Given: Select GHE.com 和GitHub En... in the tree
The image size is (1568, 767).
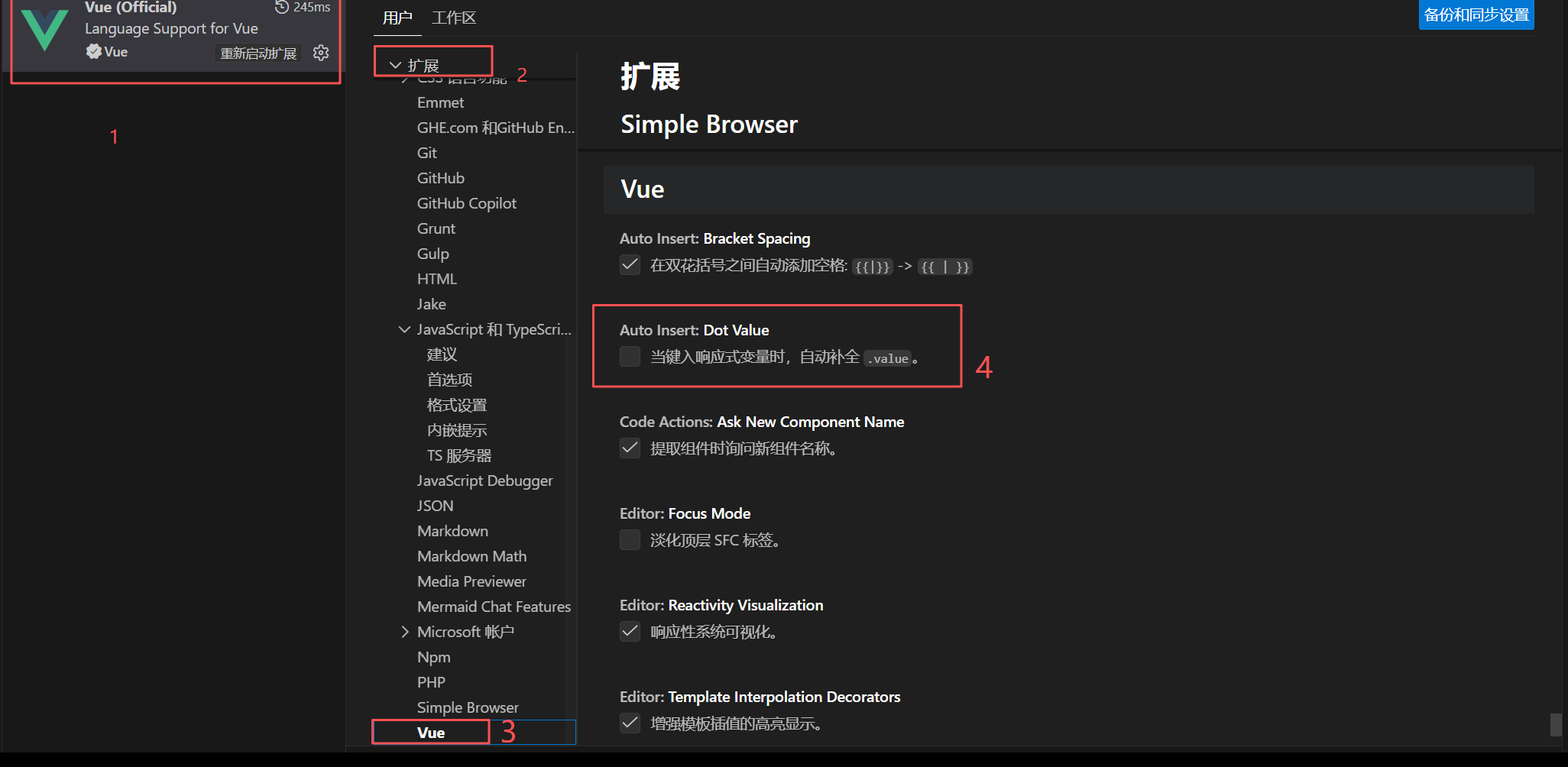Looking at the screenshot, I should click(x=495, y=128).
